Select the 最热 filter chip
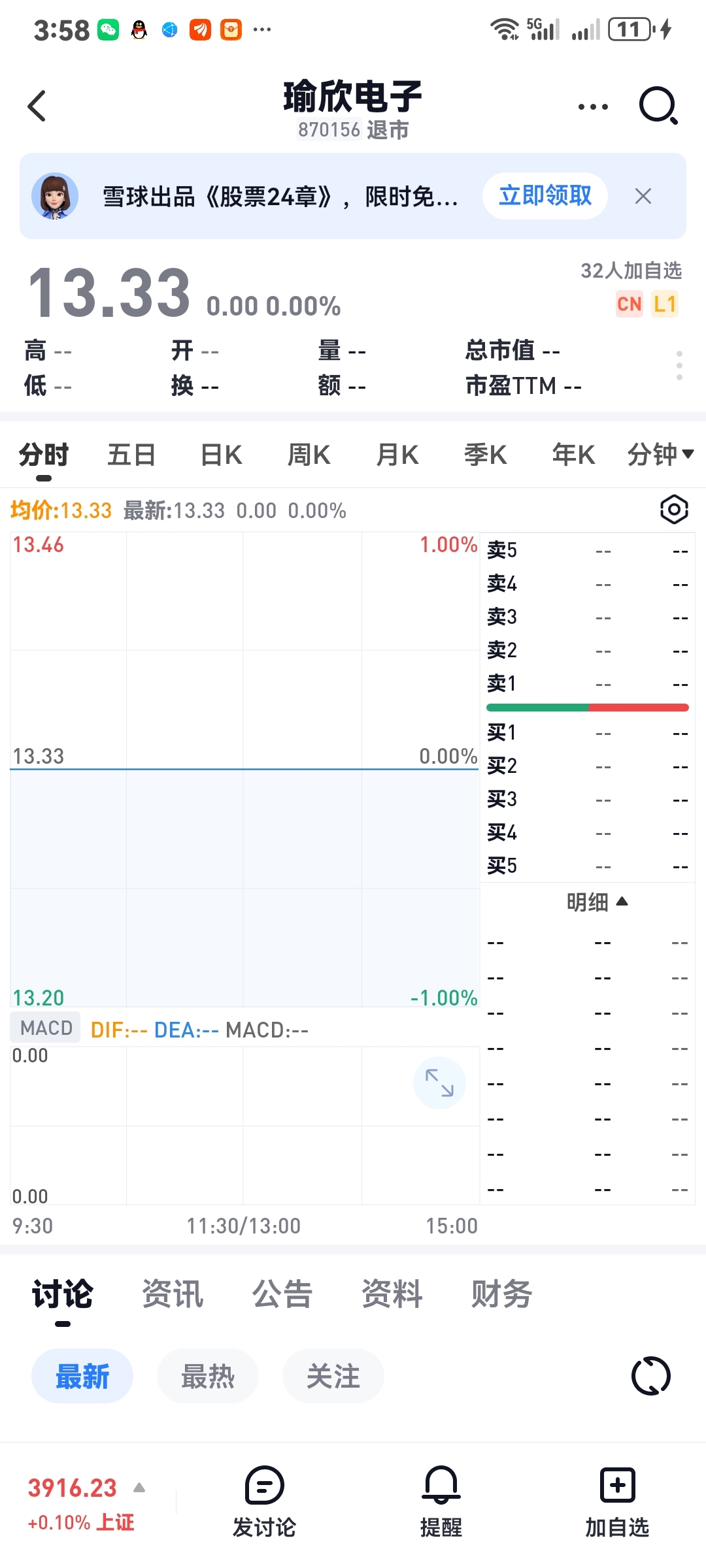Viewport: 706px width, 1568px height. pos(208,1376)
